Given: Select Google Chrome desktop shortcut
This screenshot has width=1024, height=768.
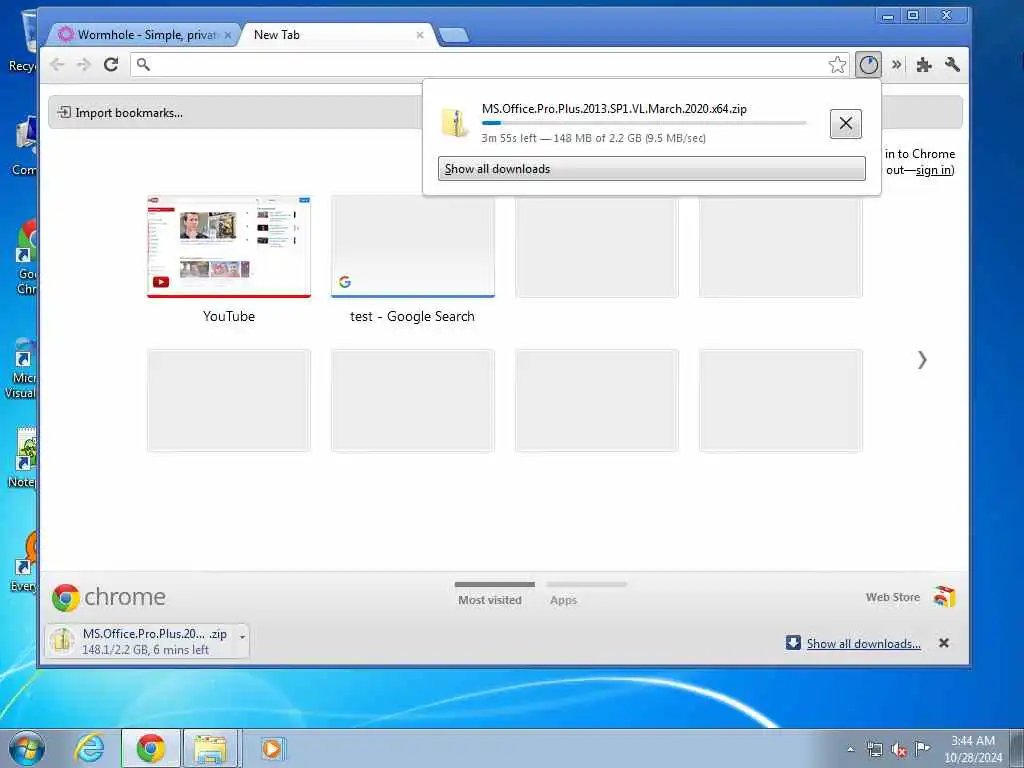Looking at the screenshot, I should pos(25,258).
